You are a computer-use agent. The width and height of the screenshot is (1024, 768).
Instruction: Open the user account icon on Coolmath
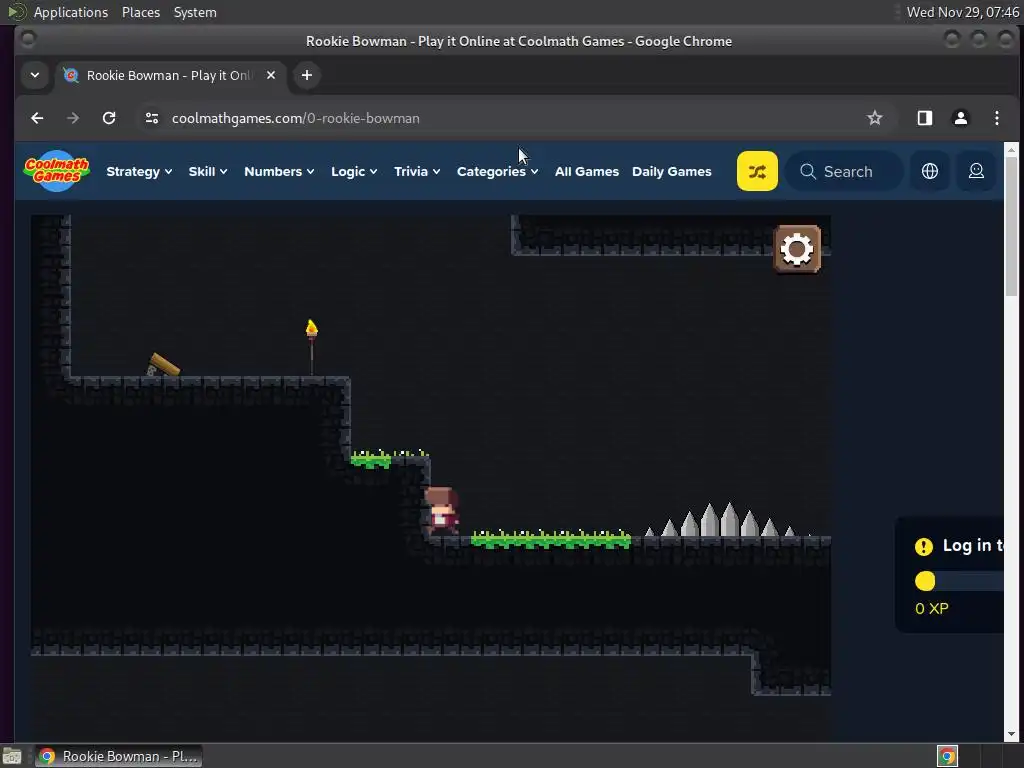click(x=976, y=171)
